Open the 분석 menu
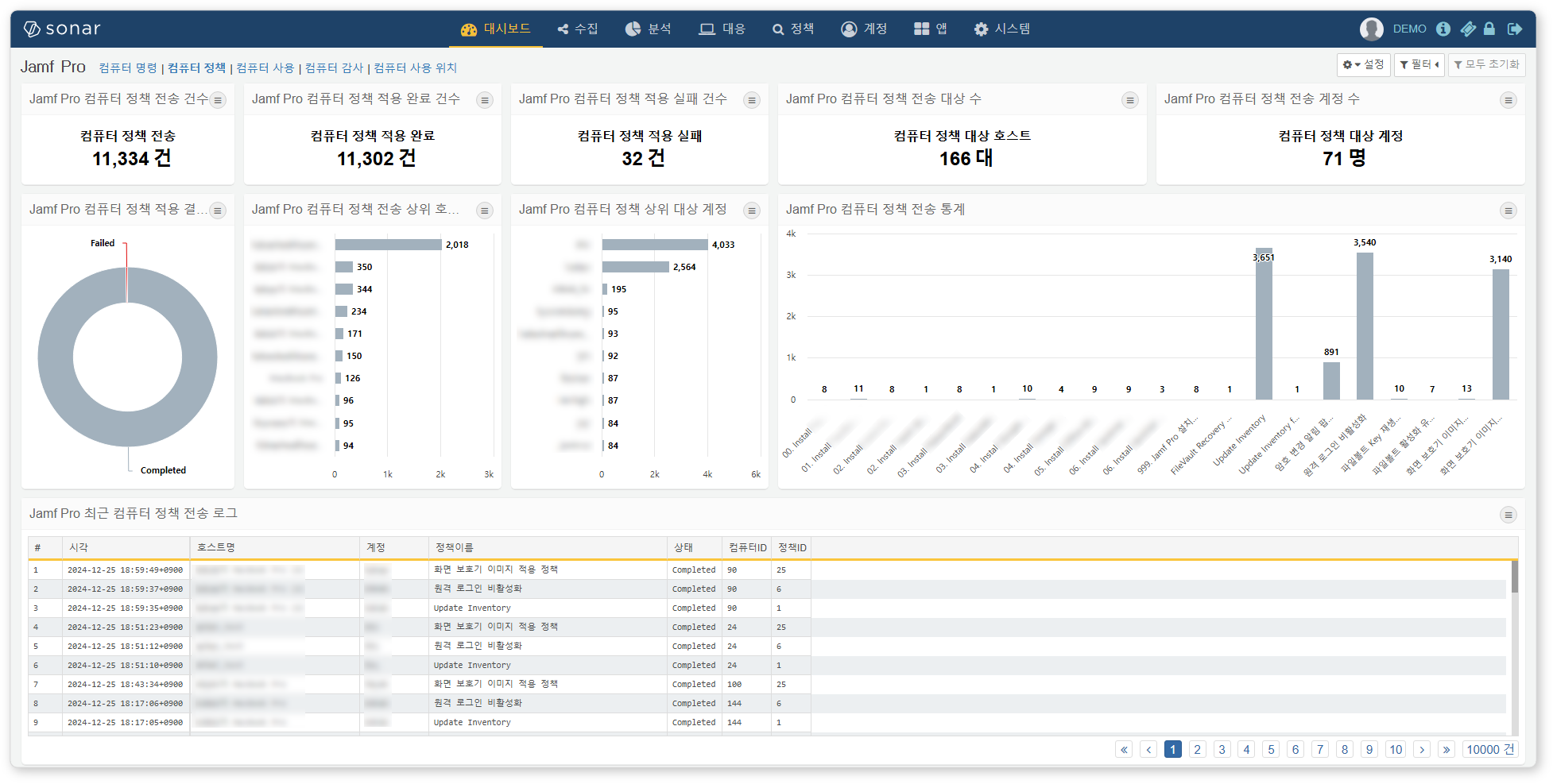The image size is (1553, 784). click(649, 29)
